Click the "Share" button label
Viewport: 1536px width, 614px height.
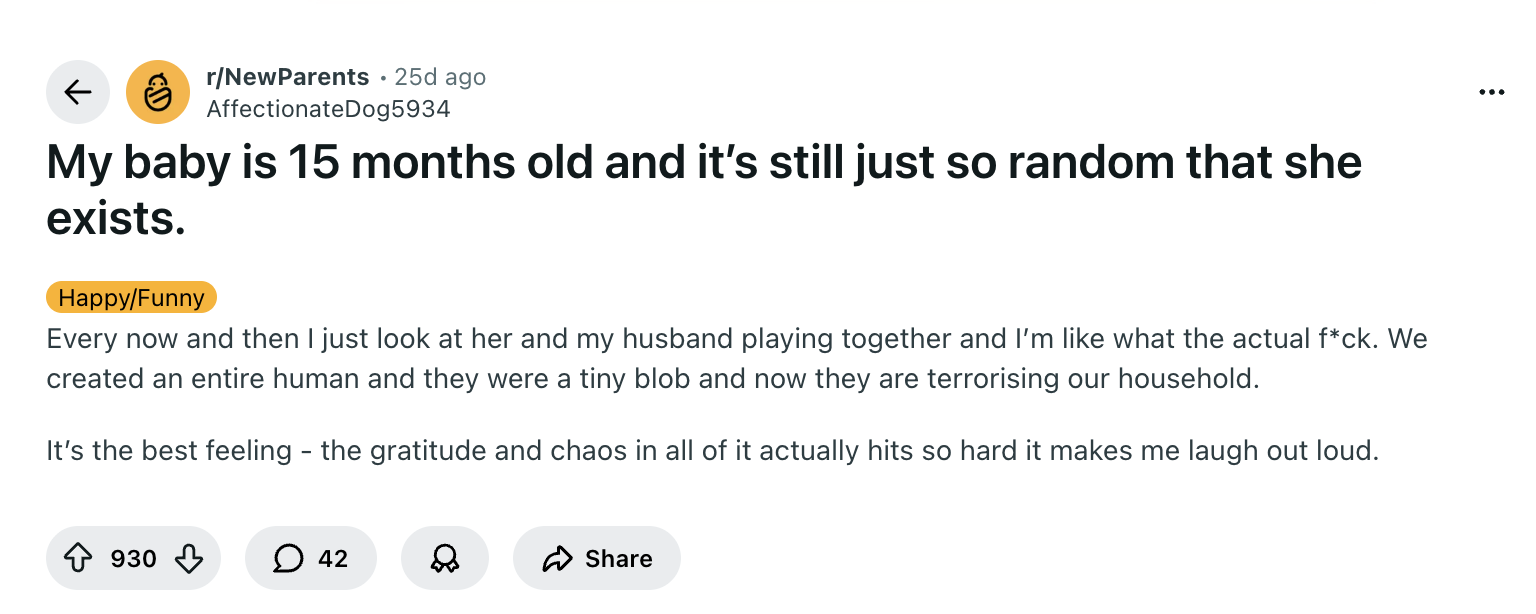point(618,558)
